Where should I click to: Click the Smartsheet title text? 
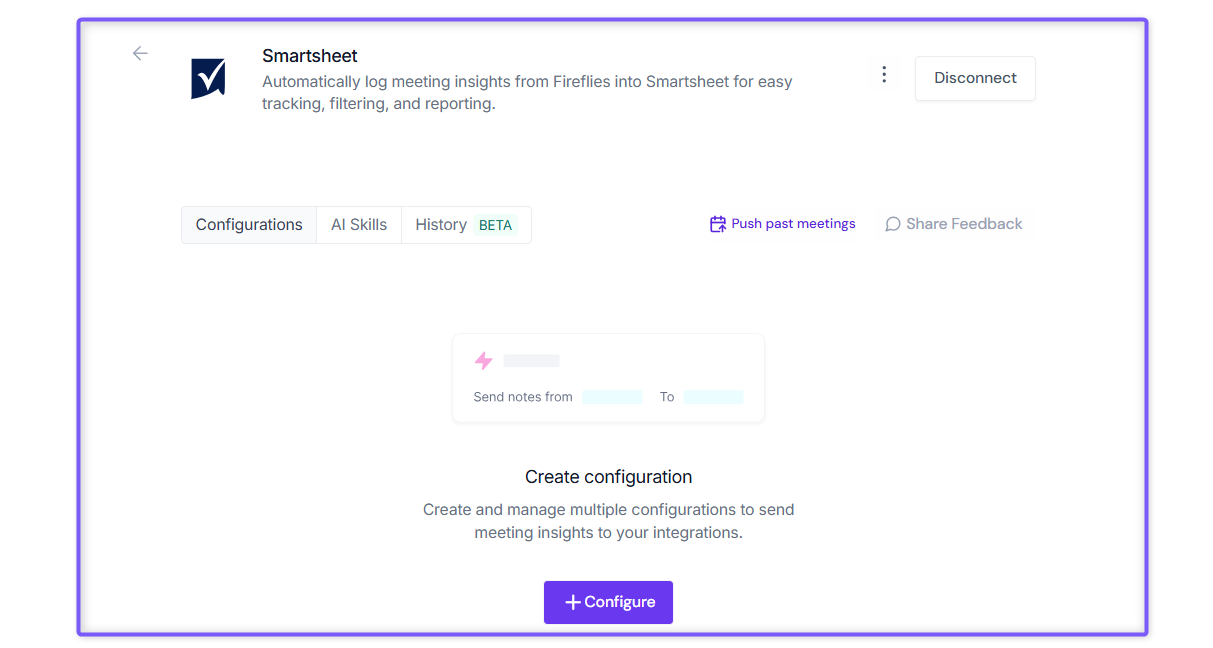(310, 56)
